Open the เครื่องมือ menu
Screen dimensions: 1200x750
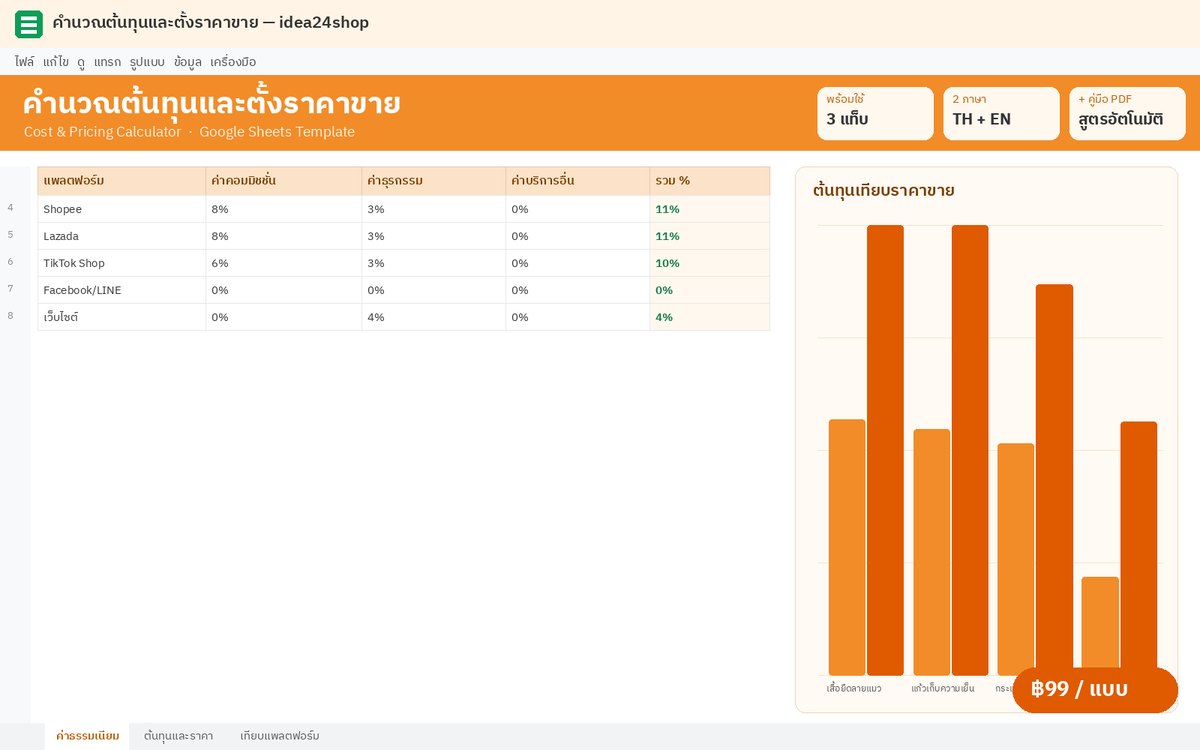pos(233,62)
